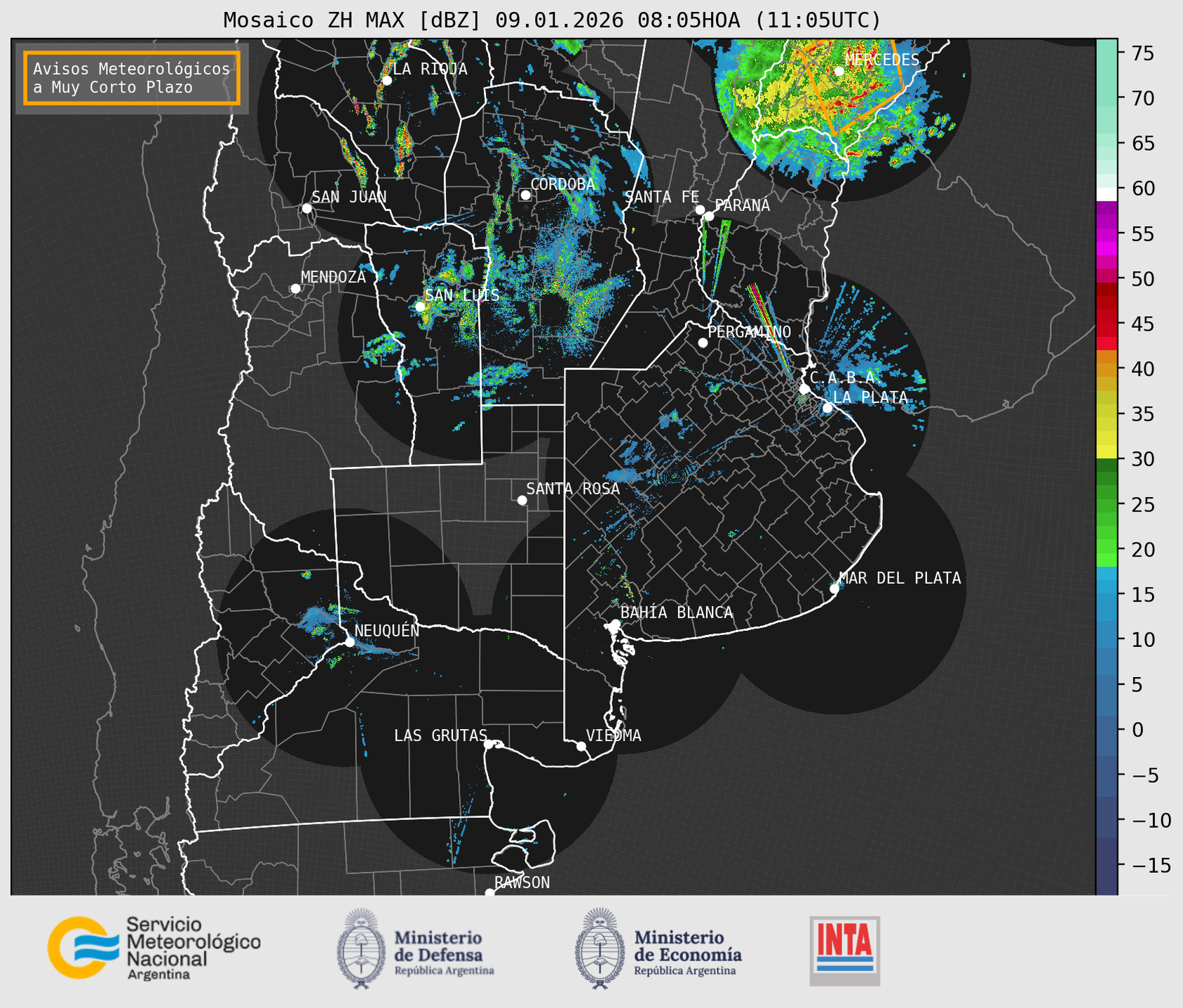
Task: Click the PERGAMINO city marker
Action: [x=703, y=343]
